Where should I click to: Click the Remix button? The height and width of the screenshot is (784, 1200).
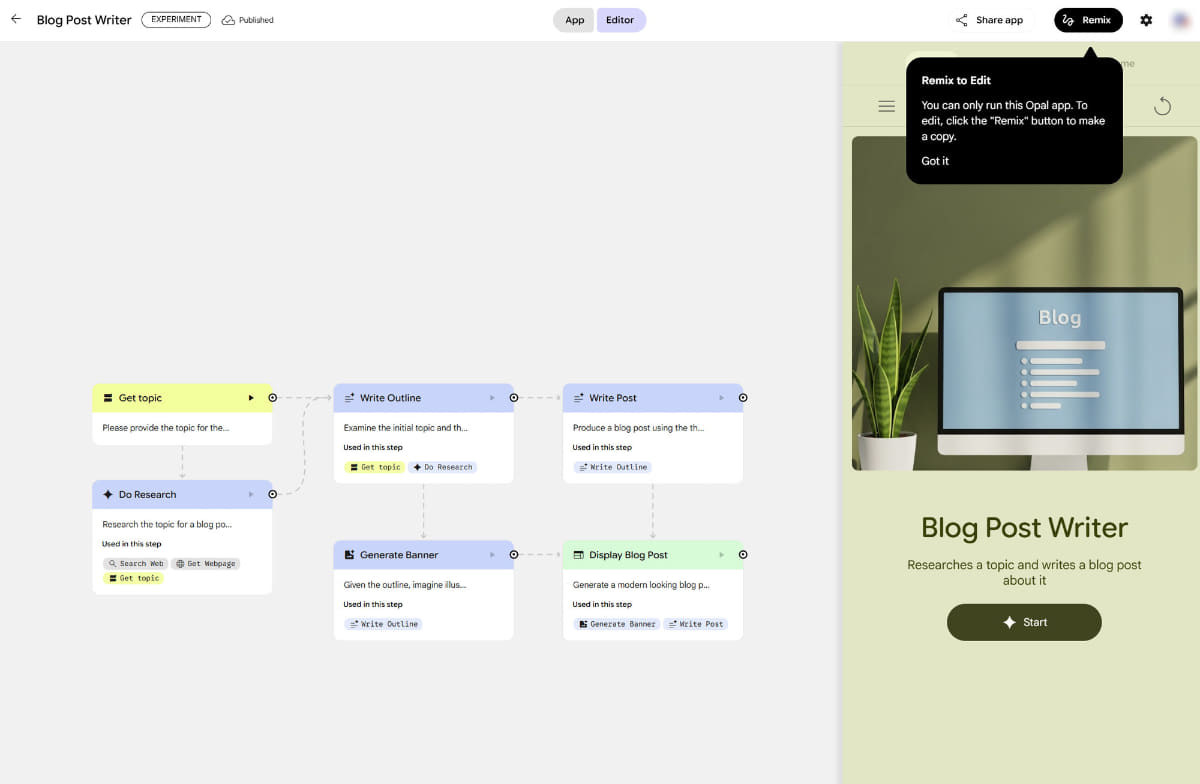coord(1088,20)
